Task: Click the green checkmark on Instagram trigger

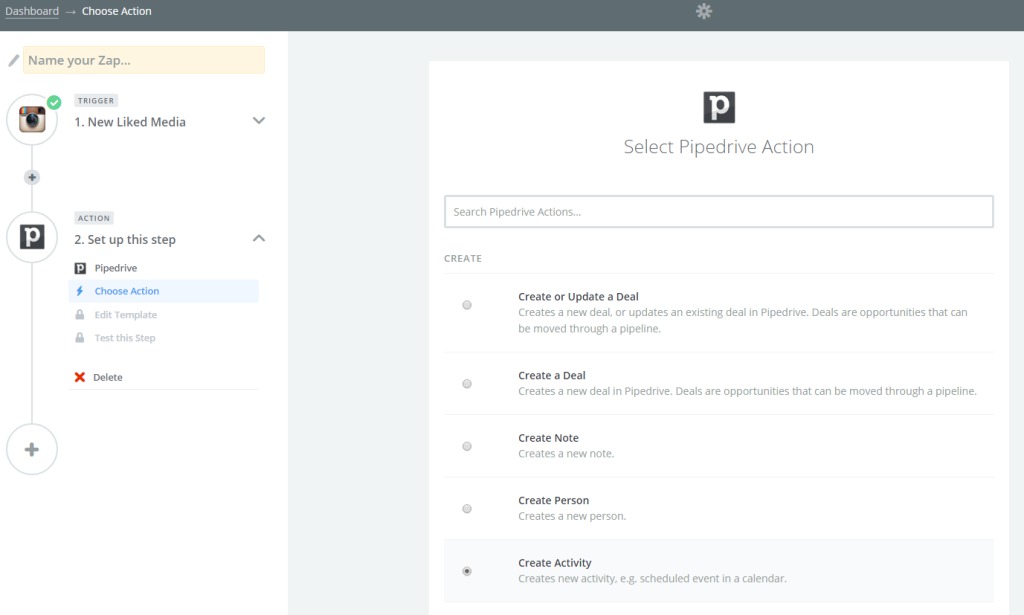Action: tap(54, 102)
